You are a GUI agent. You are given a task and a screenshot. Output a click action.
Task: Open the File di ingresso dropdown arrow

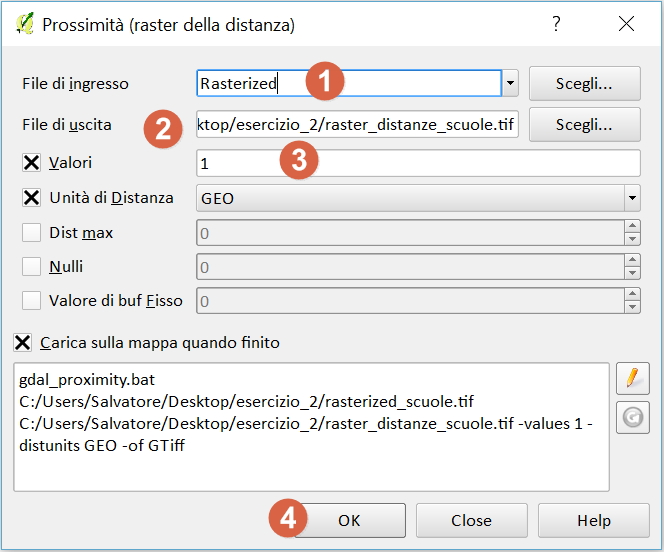point(510,83)
